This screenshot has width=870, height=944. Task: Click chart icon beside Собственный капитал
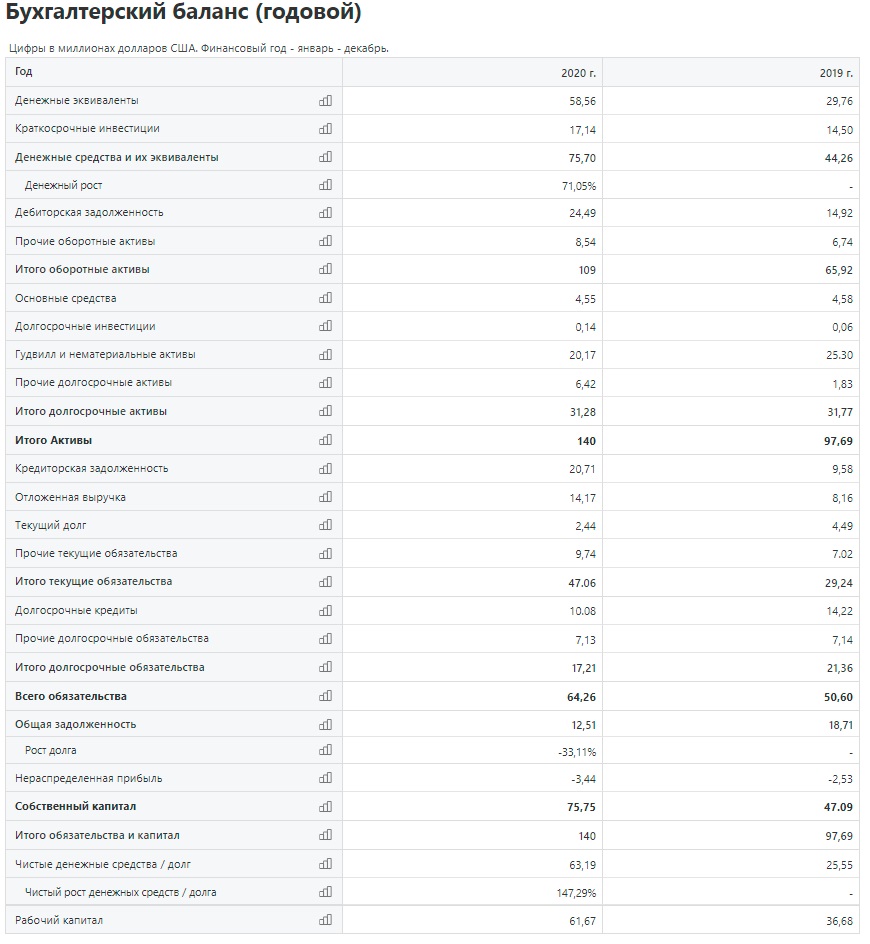click(x=325, y=807)
